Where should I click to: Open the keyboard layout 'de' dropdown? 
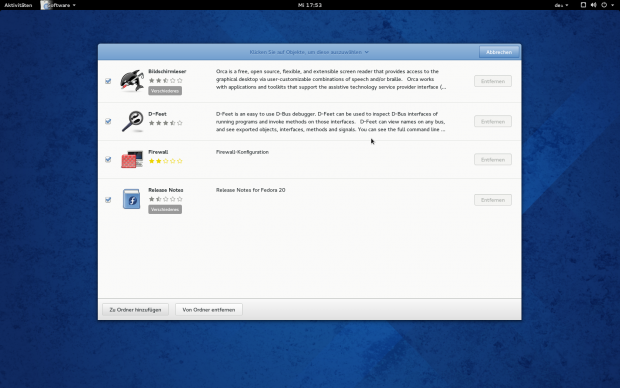tap(561, 5)
